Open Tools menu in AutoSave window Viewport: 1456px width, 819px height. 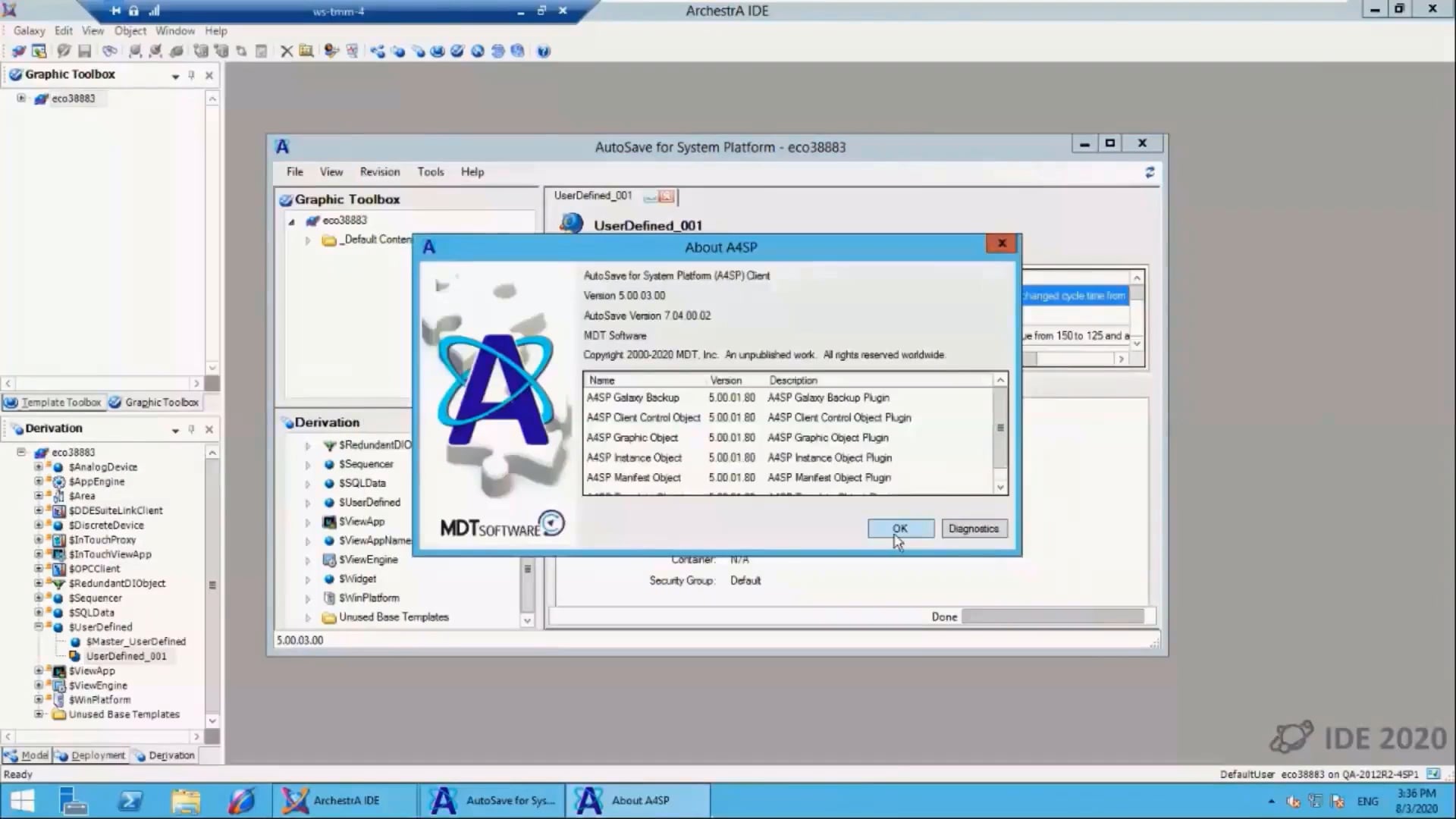pyautogui.click(x=430, y=172)
